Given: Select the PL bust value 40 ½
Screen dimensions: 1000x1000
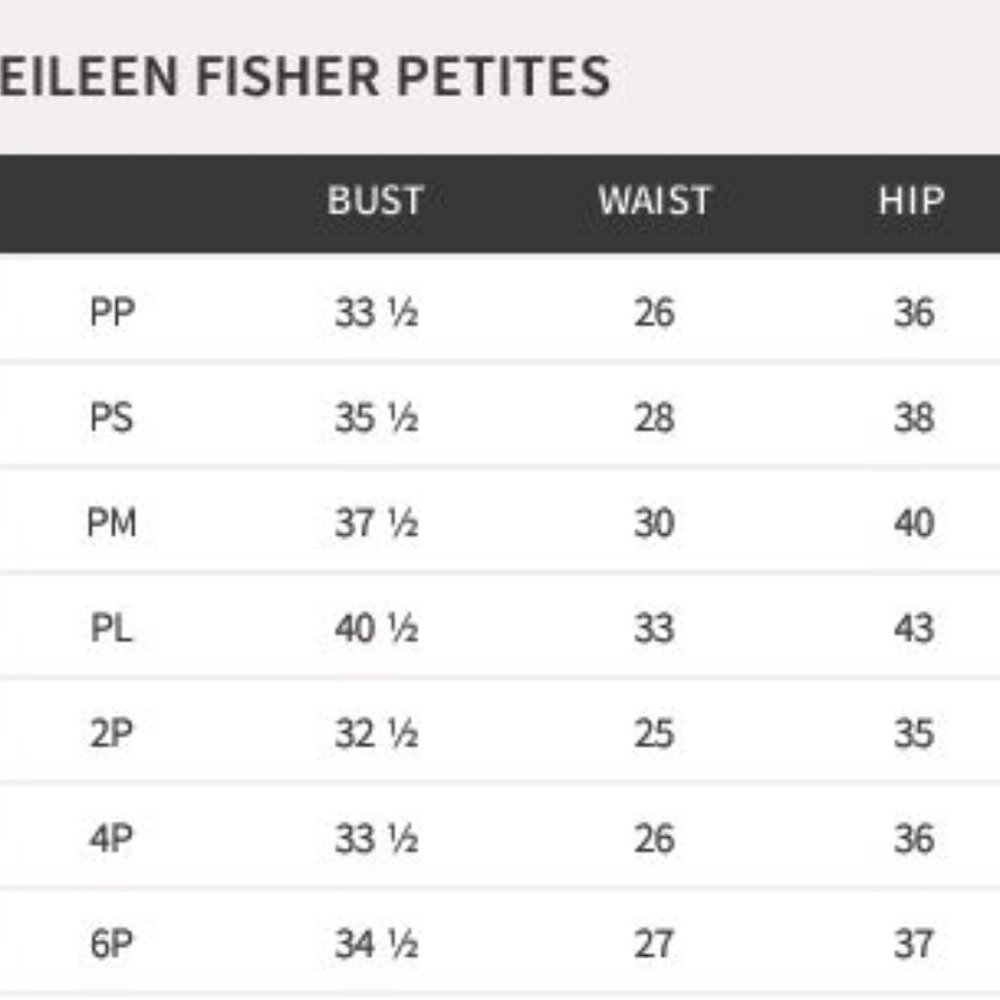Looking at the screenshot, I should [376, 629].
